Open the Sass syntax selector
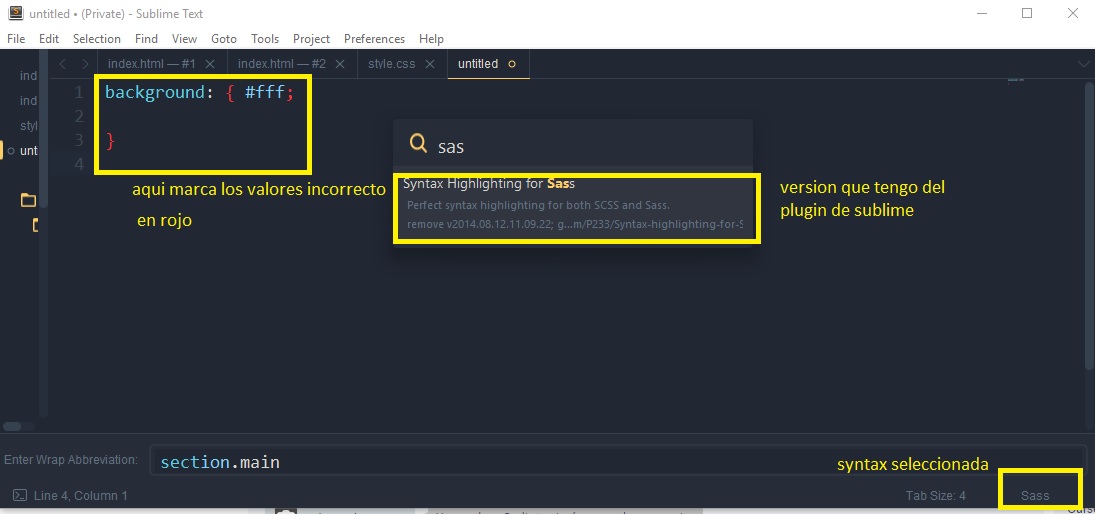 1035,496
